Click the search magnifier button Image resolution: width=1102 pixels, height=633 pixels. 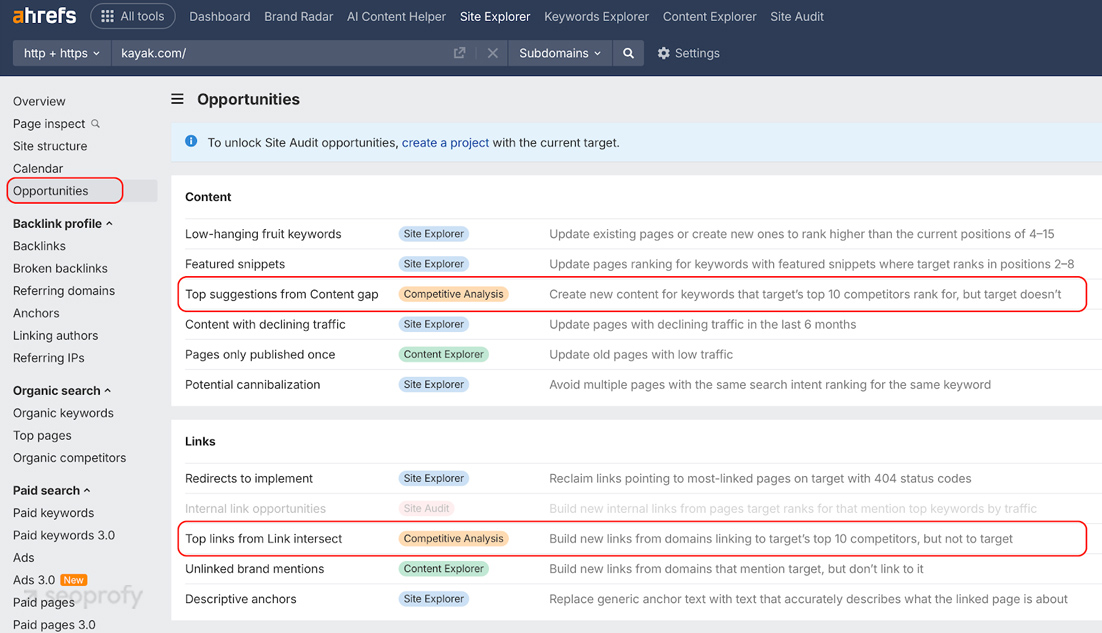click(x=628, y=53)
